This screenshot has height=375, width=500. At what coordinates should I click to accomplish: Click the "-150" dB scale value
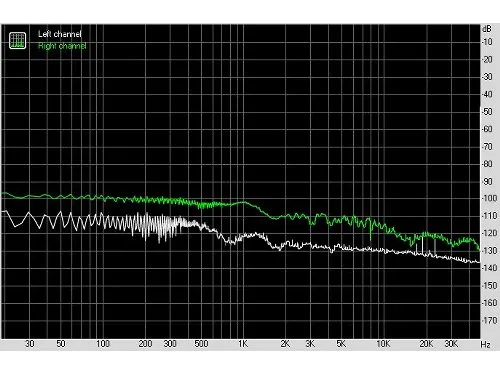click(x=489, y=285)
